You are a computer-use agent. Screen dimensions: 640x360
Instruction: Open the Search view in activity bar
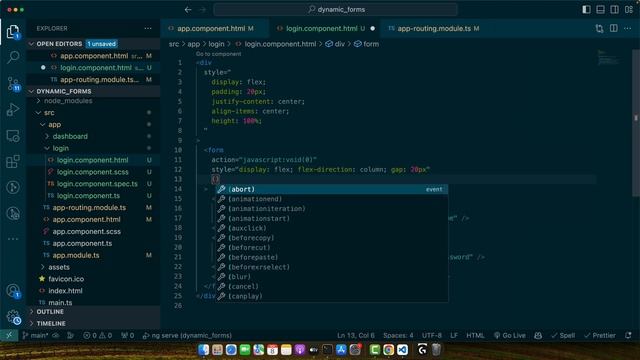pos(13,57)
